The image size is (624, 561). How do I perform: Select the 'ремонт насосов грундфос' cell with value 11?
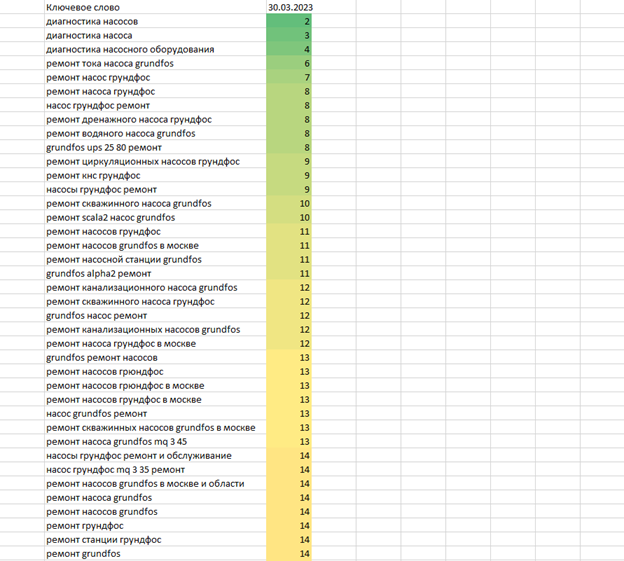155,232
